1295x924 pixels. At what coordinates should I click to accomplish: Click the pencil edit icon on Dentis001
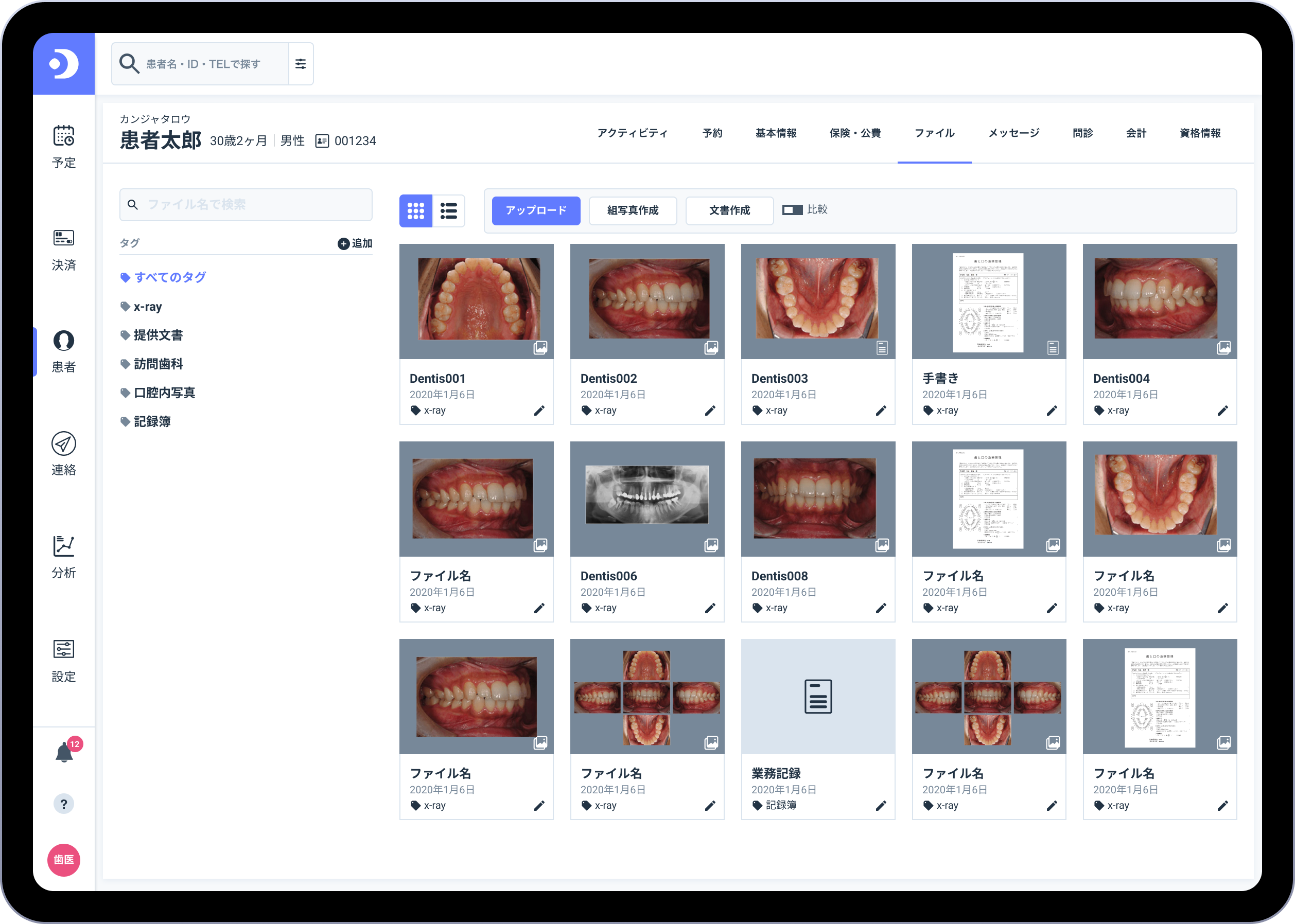click(x=539, y=411)
